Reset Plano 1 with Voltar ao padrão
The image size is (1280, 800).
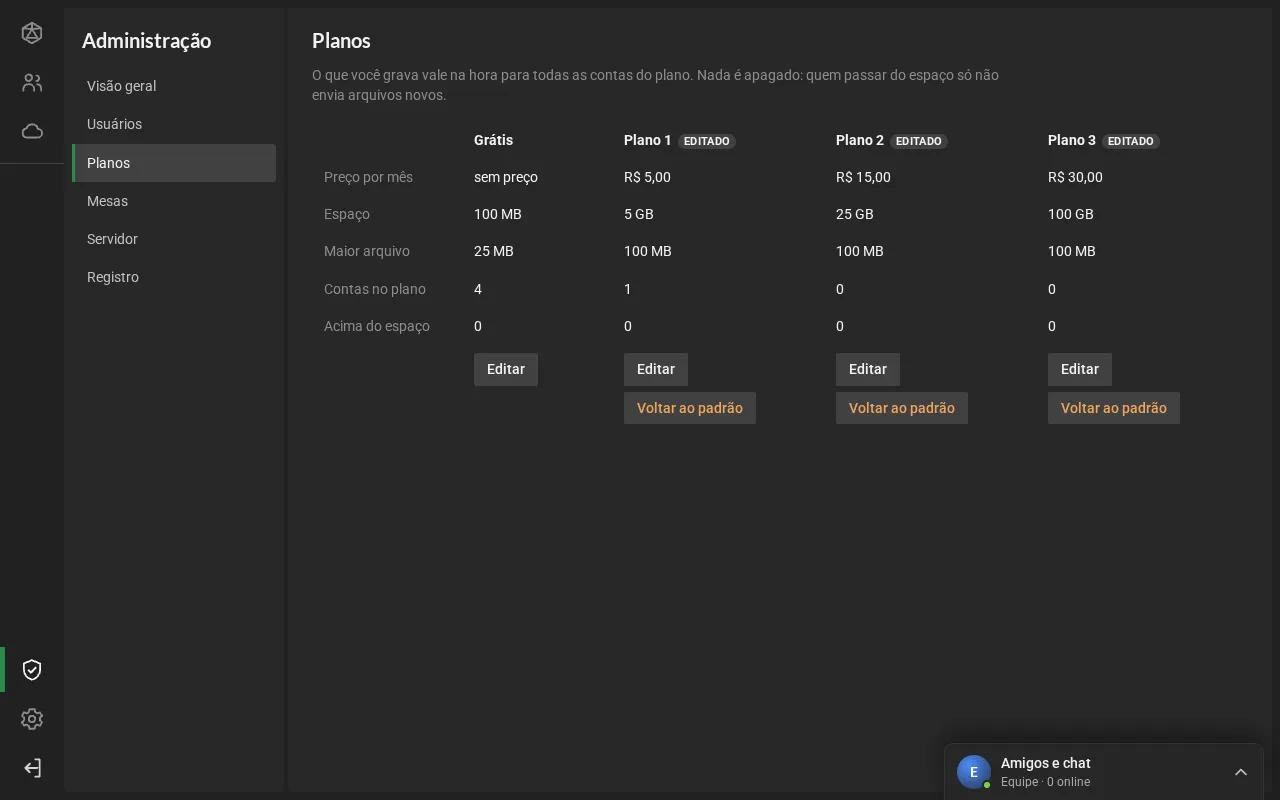click(690, 408)
